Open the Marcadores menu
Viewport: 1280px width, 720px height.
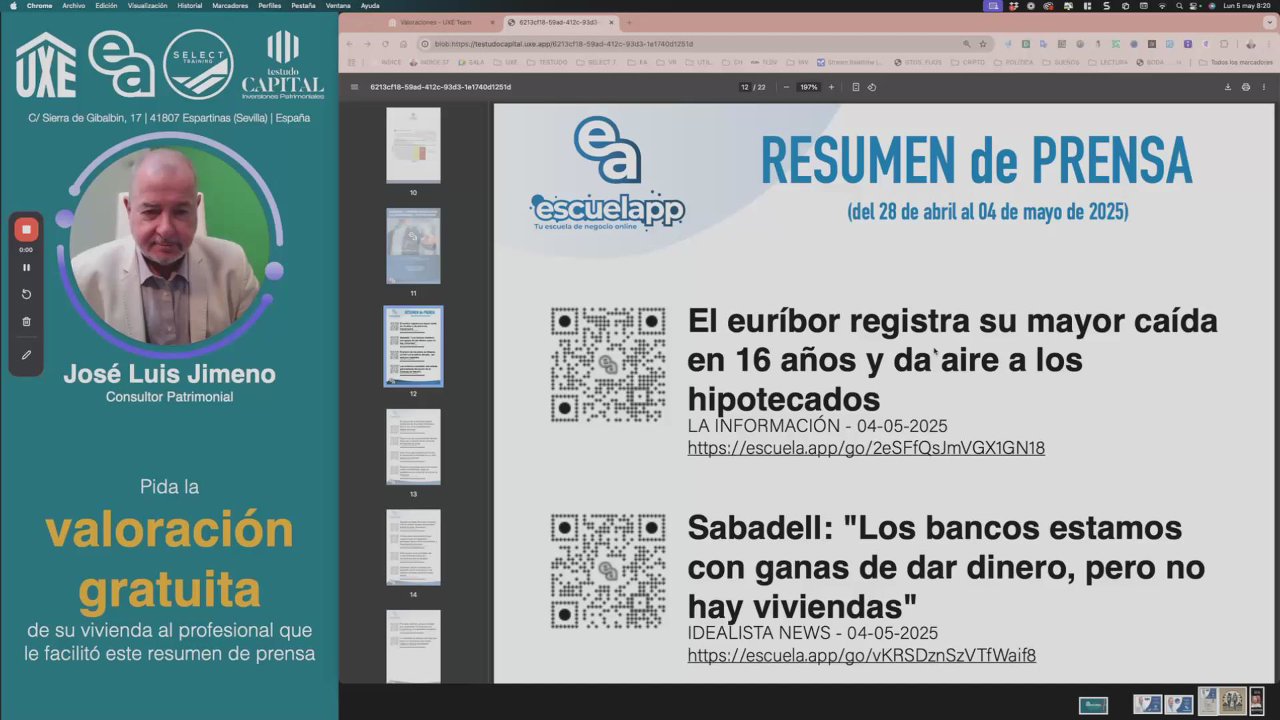pyautogui.click(x=230, y=5)
